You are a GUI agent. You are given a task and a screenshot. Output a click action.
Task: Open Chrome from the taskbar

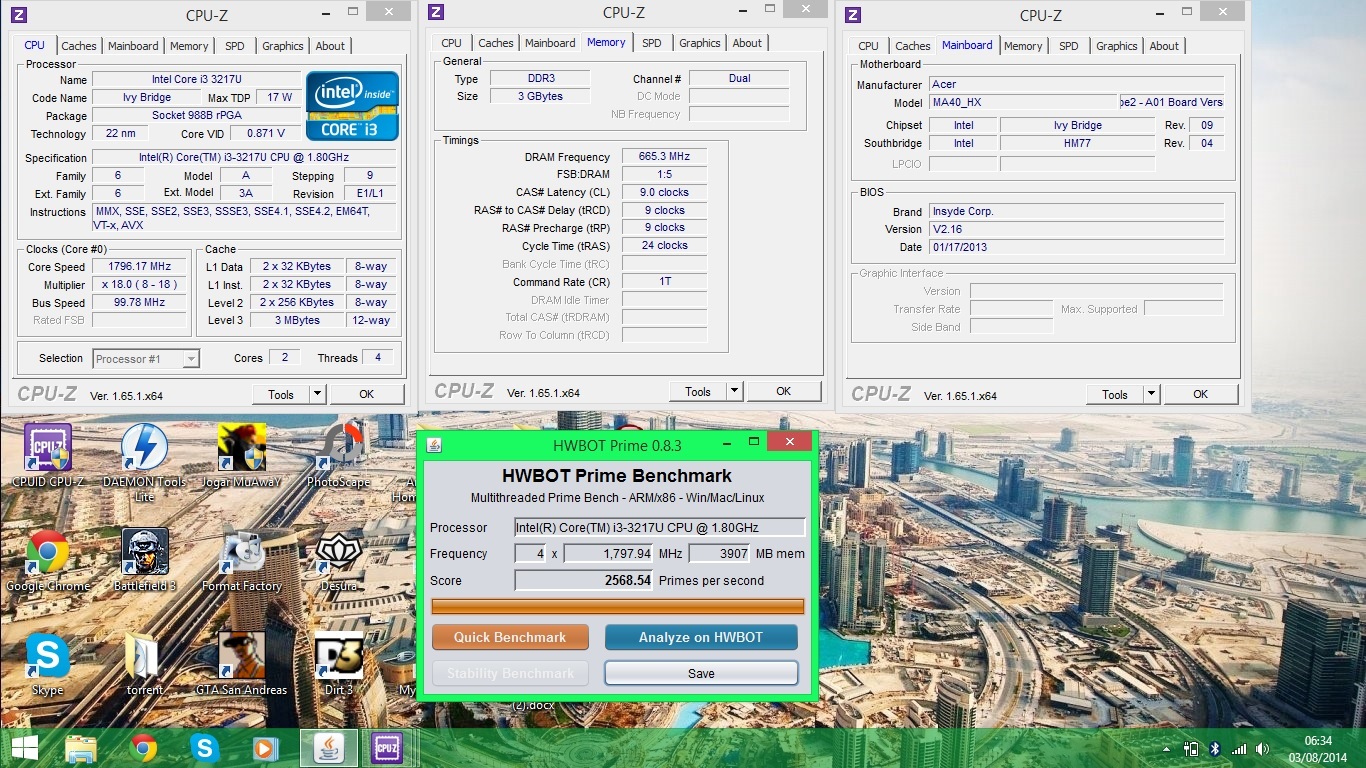[x=143, y=748]
